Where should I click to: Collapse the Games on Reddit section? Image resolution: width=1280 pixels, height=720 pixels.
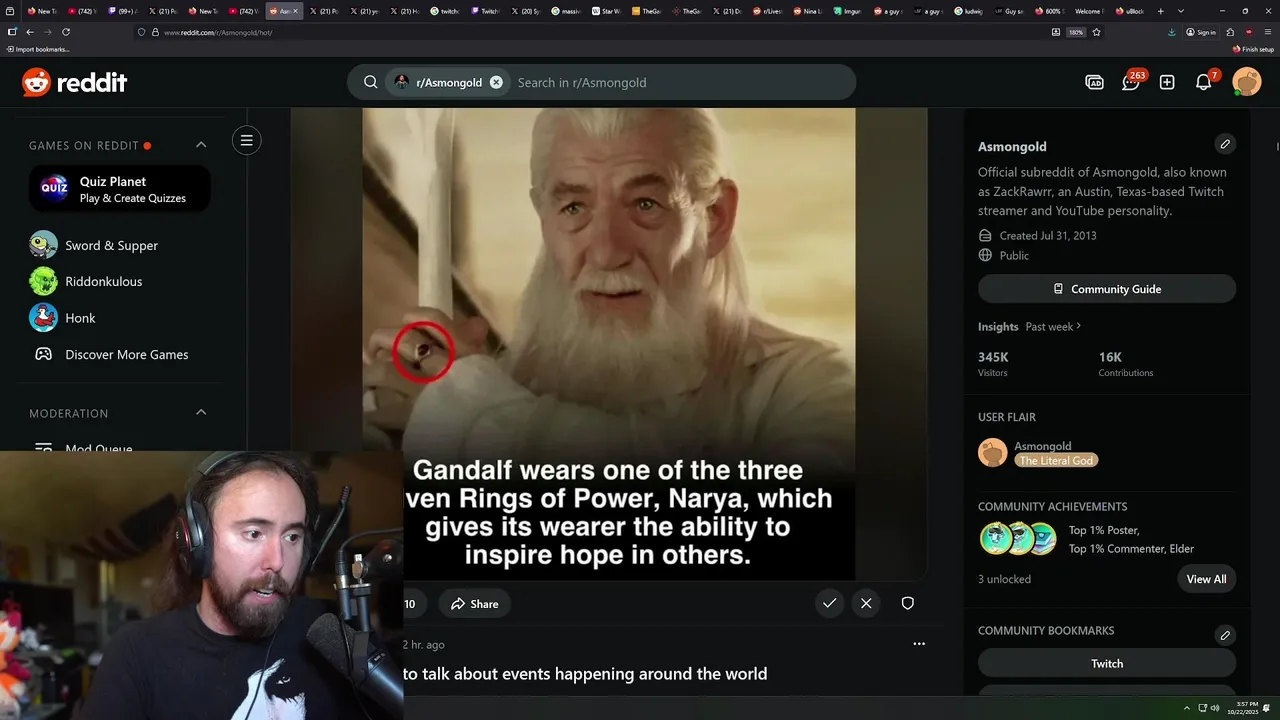[x=201, y=145]
